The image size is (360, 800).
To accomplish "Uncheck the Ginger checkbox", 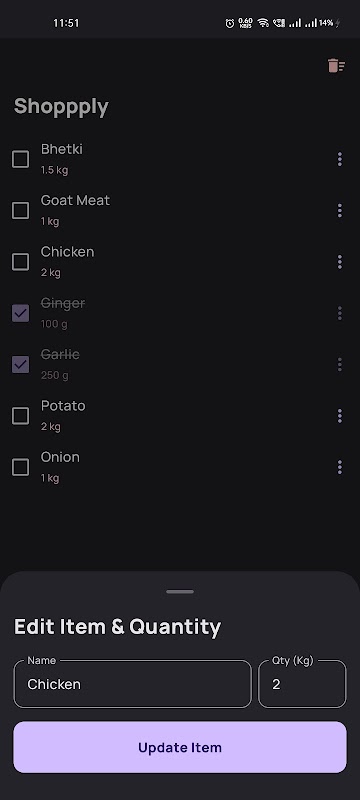I will coord(20,313).
